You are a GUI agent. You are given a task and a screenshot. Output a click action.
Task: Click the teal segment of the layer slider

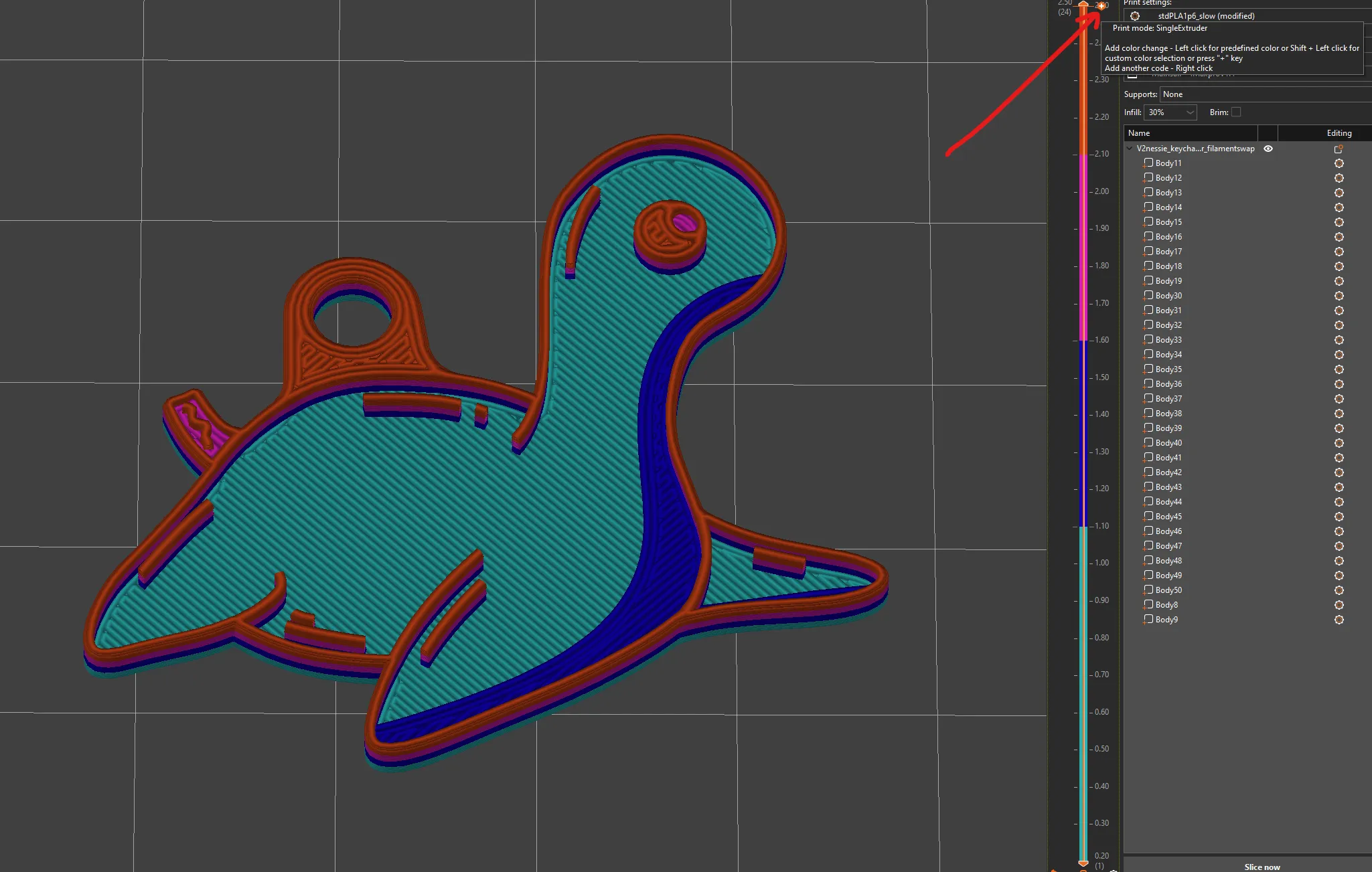tap(1083, 693)
